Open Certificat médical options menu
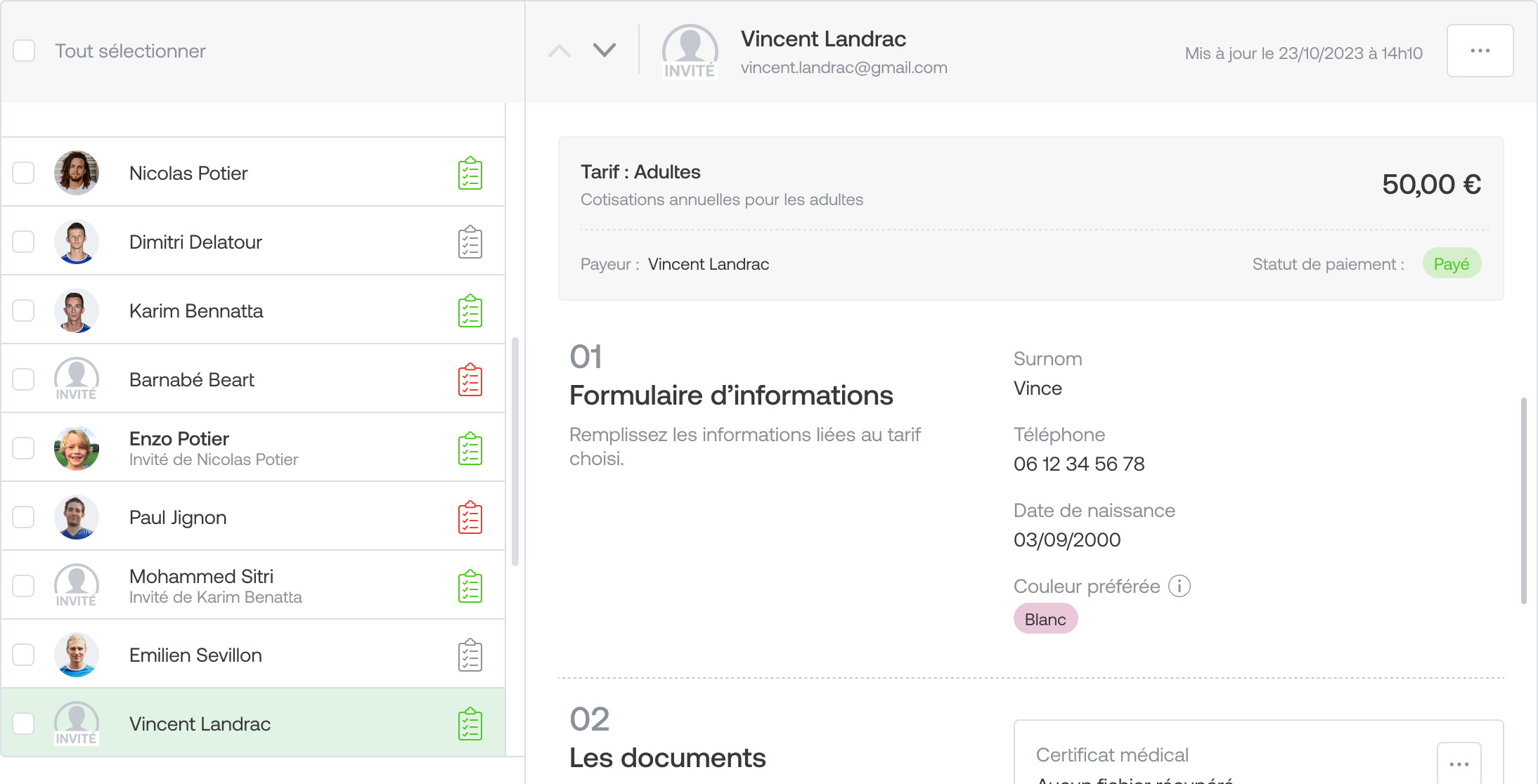Screen dimensions: 1538x784 click(1459, 763)
